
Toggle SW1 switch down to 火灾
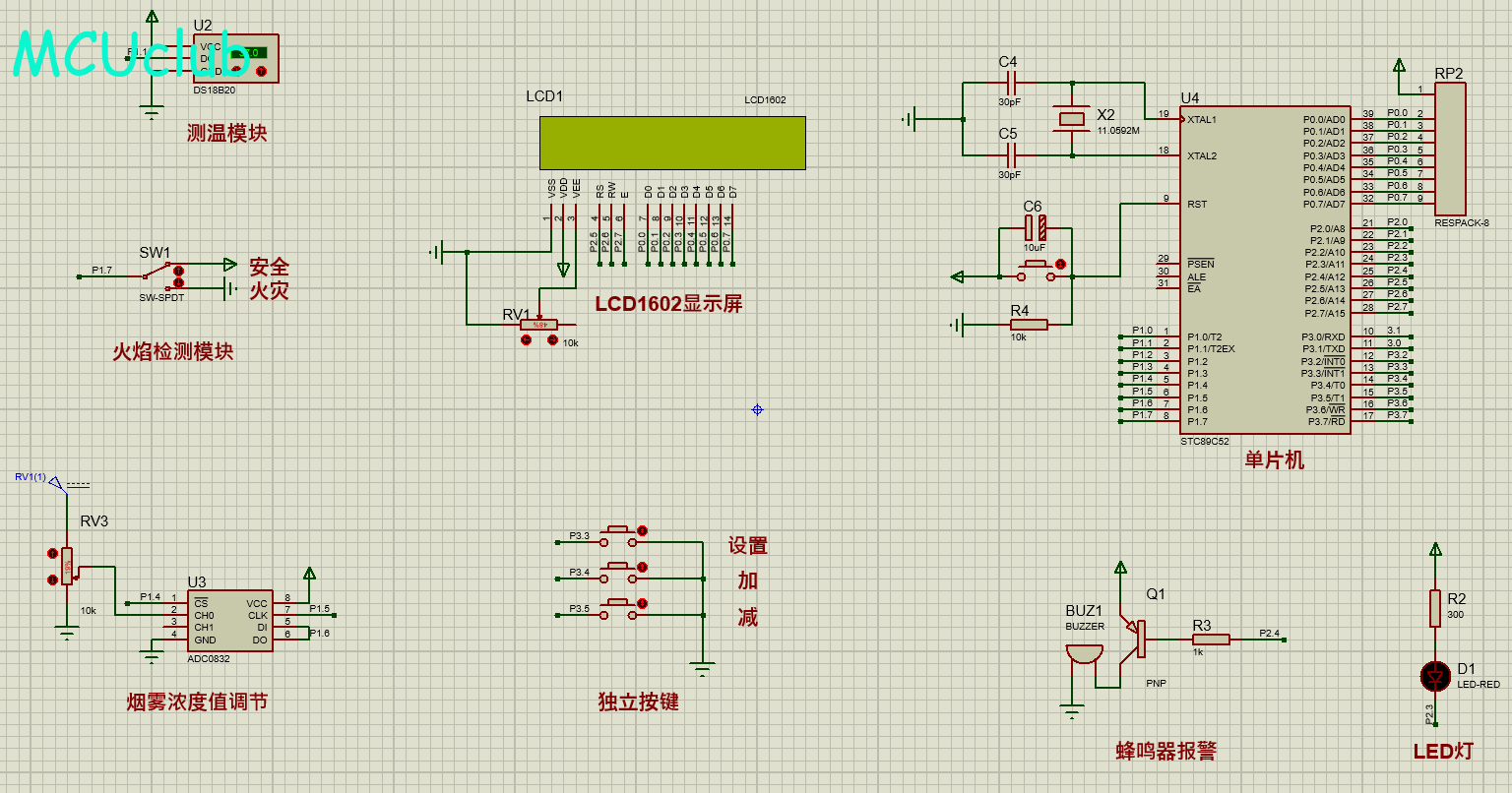178,283
